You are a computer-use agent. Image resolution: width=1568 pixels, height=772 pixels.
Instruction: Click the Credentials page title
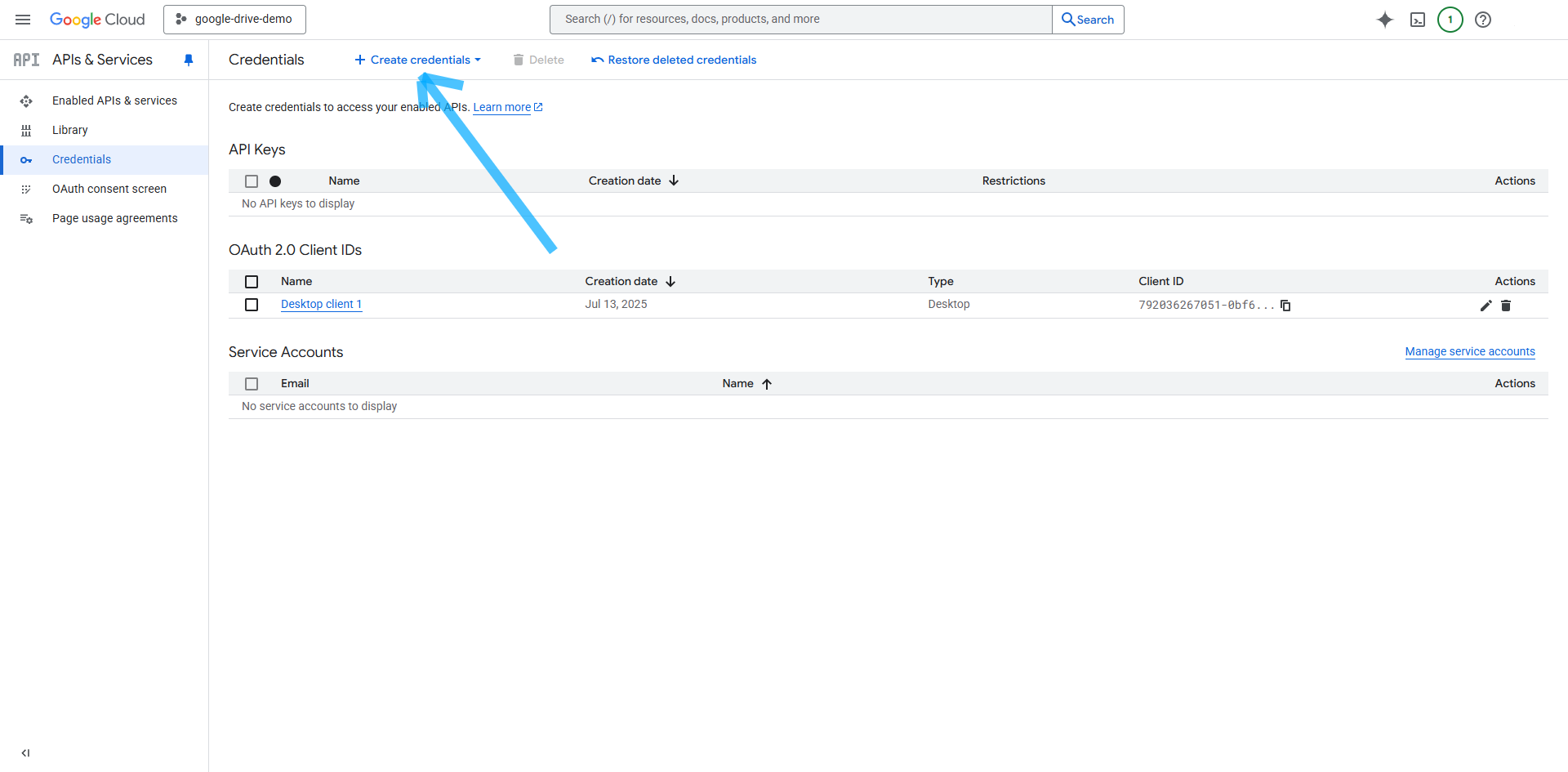[266, 60]
